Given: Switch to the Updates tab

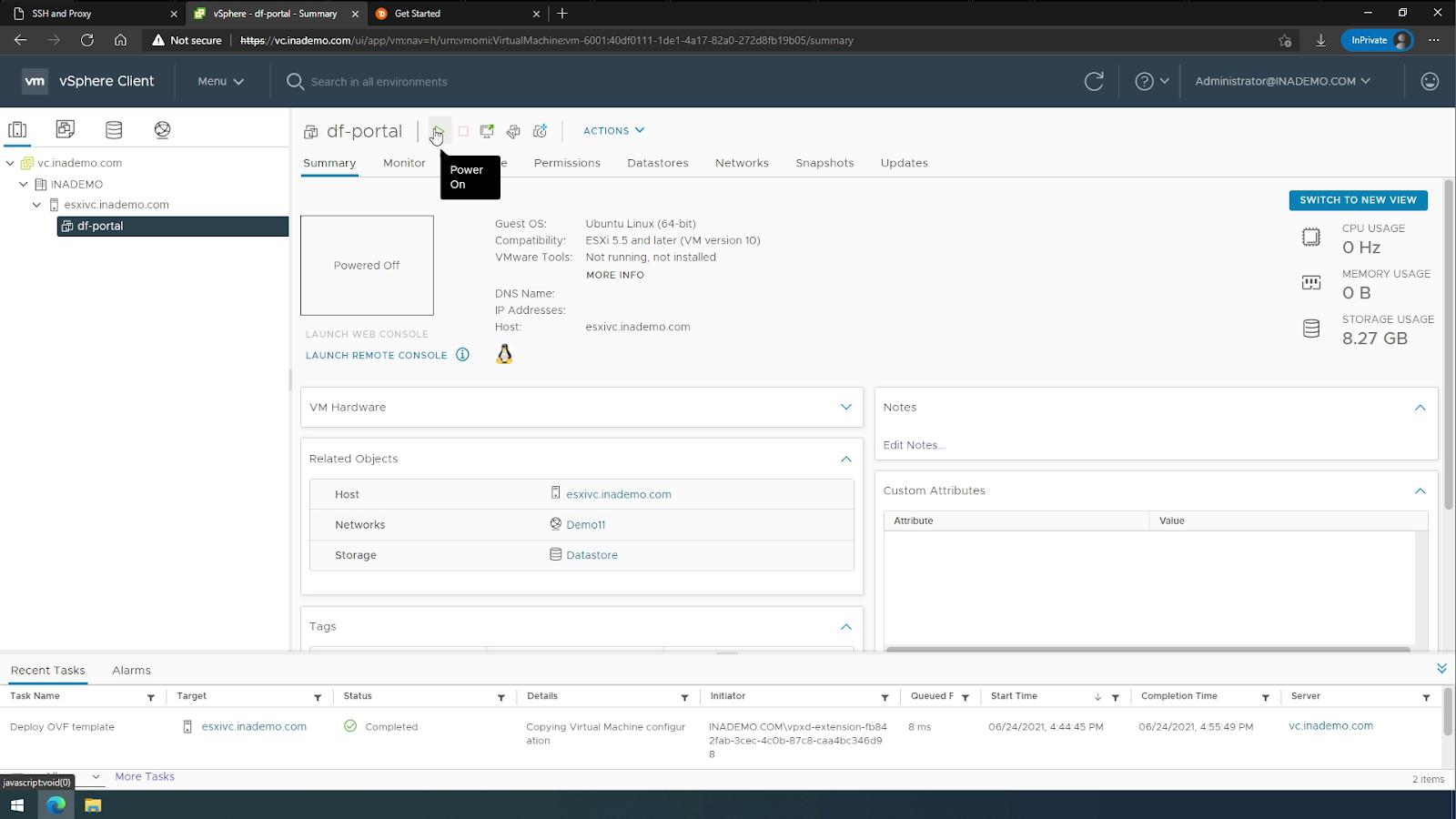Looking at the screenshot, I should tap(905, 163).
